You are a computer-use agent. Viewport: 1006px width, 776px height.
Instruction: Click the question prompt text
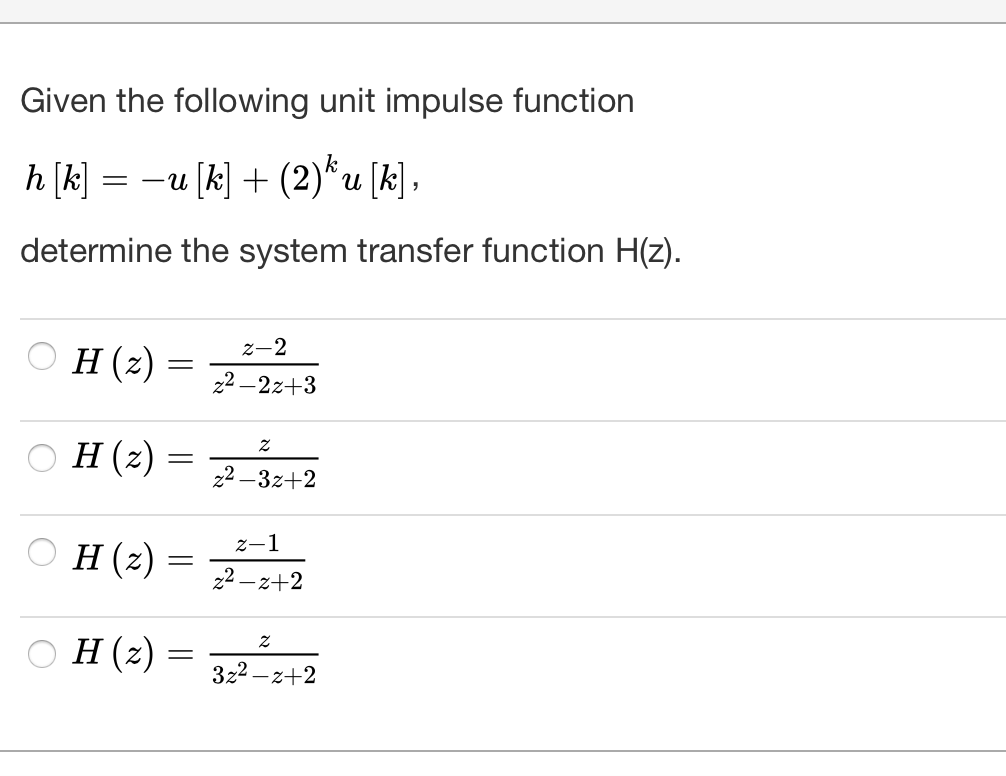click(327, 101)
